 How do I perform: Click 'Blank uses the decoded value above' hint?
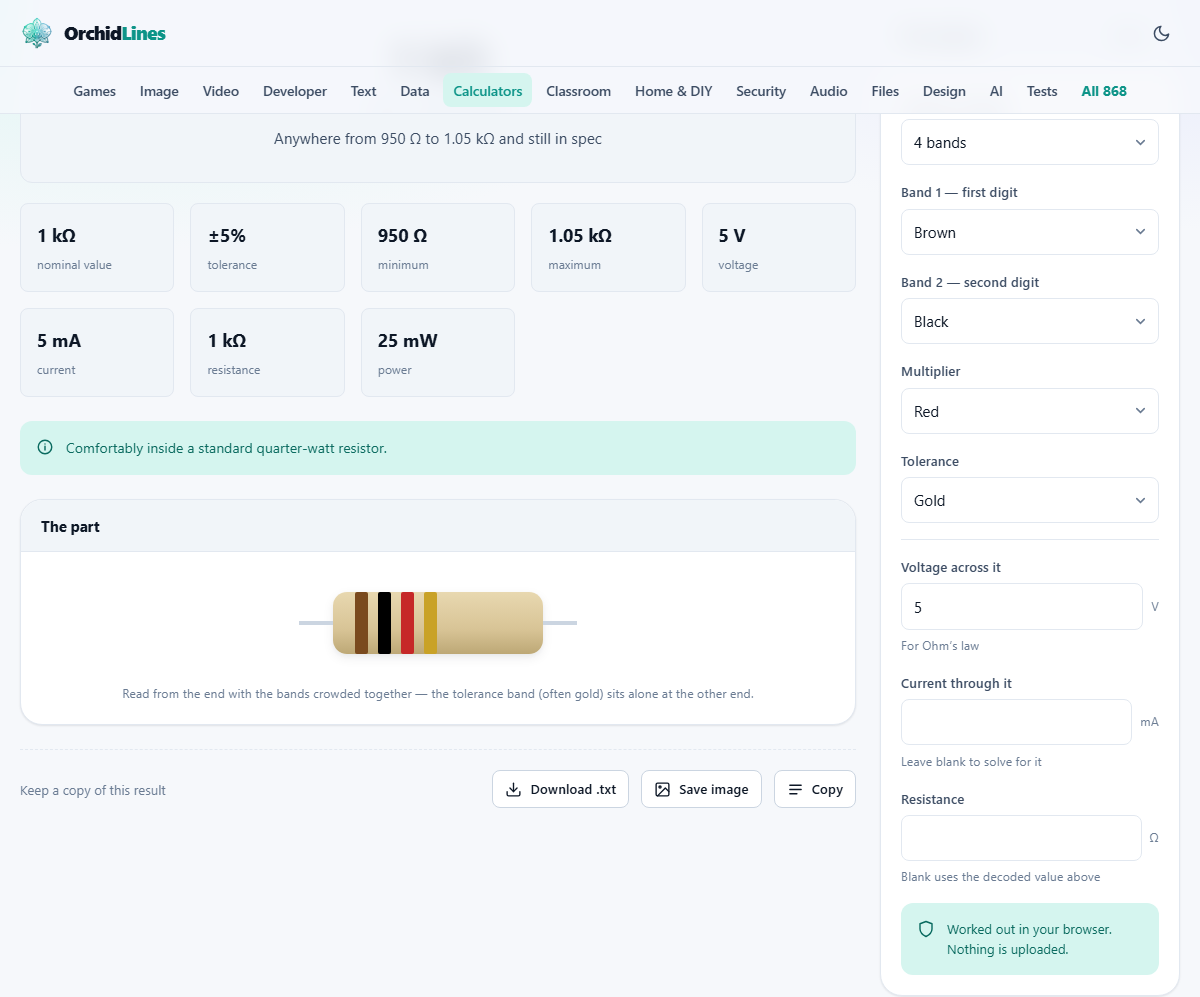pos(1000,877)
